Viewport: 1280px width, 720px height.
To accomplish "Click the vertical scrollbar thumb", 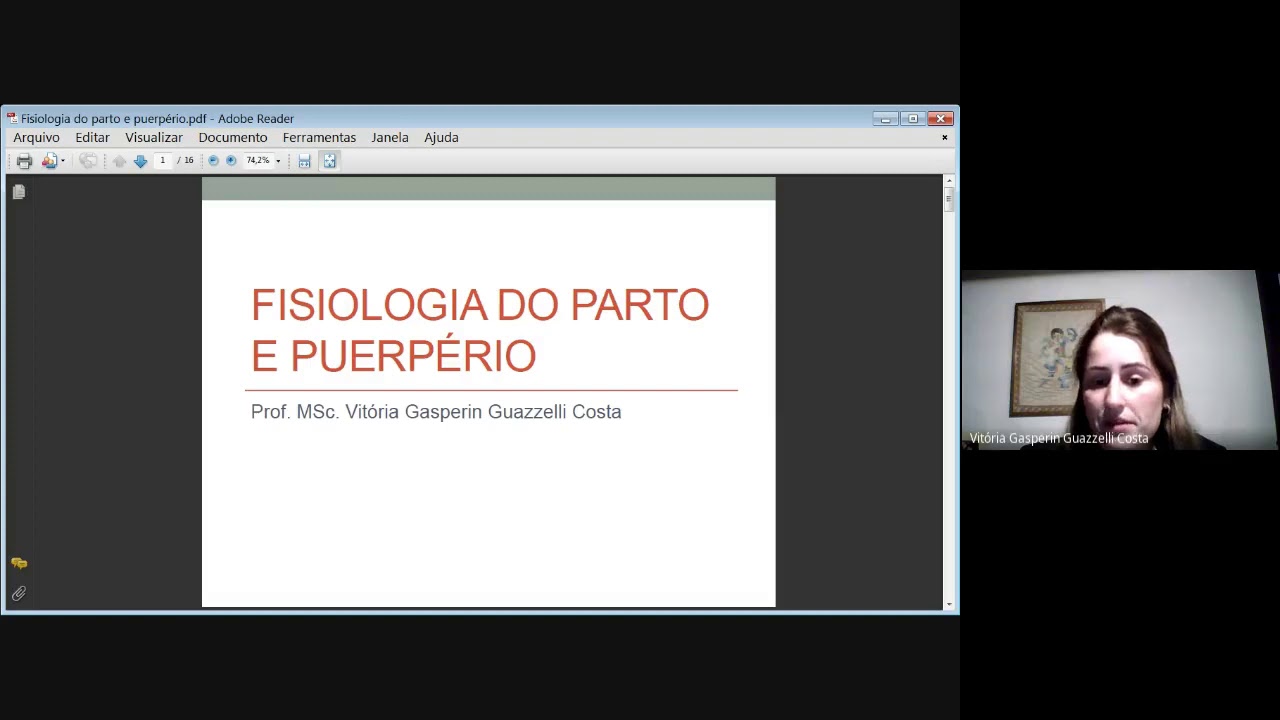I will (949, 199).
